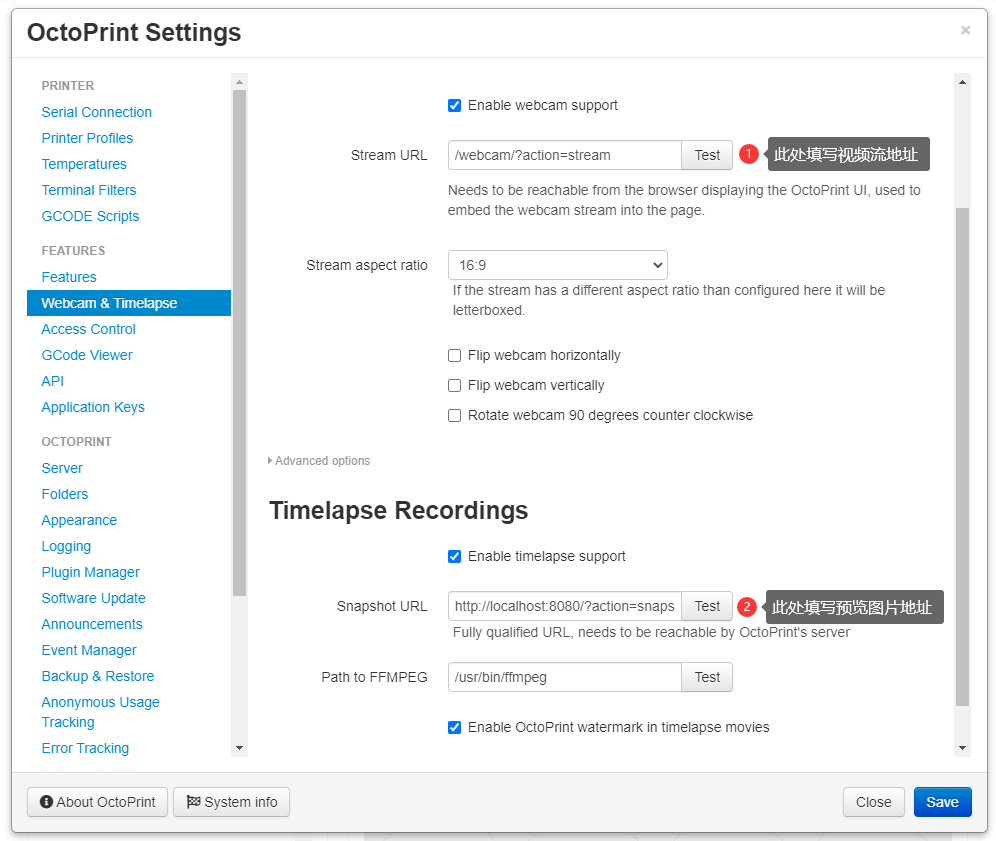Click red marker 1 beside Stream URL

748,155
